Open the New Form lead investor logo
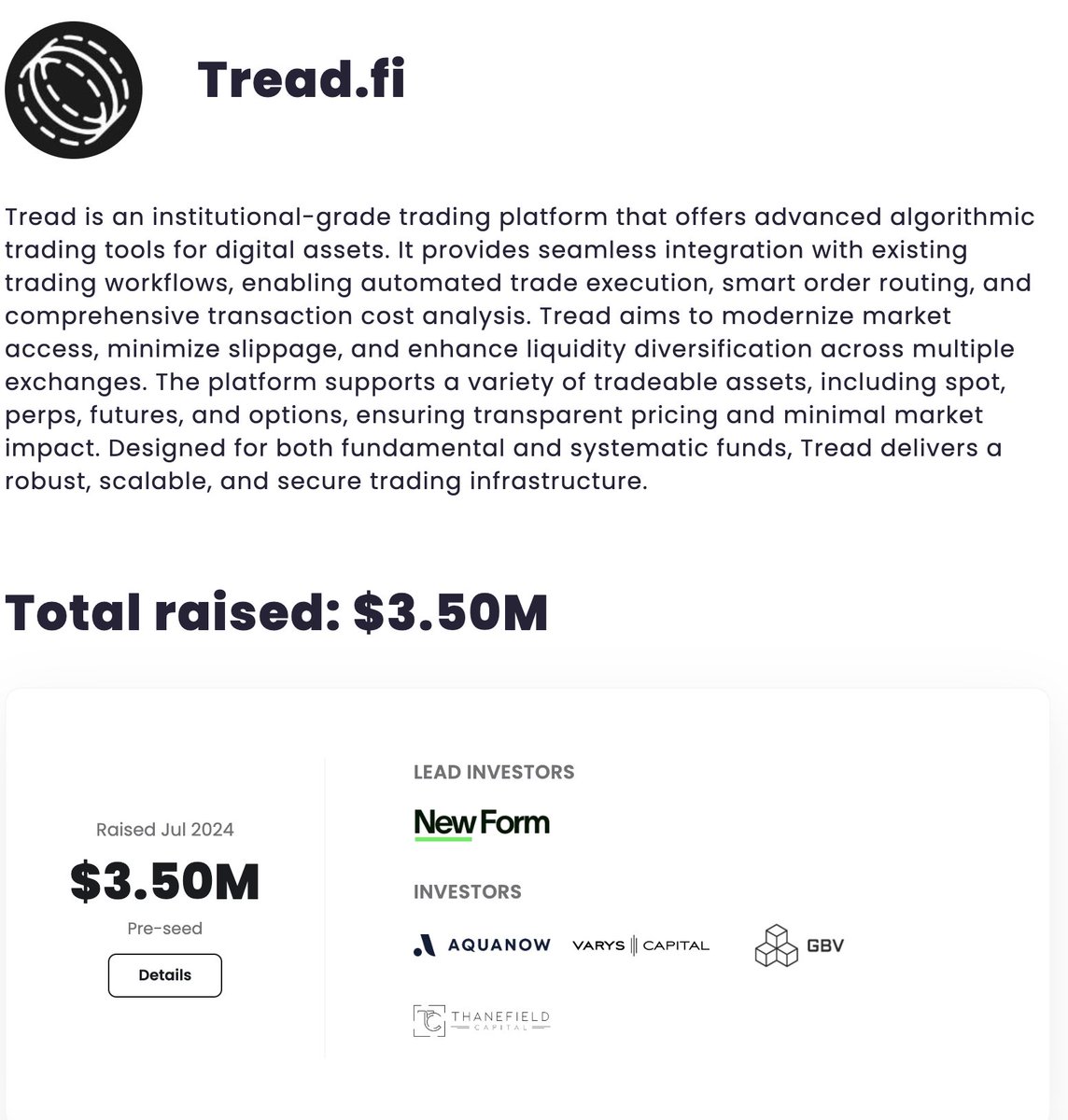Screen dimensions: 1068x1120 pos(482,824)
